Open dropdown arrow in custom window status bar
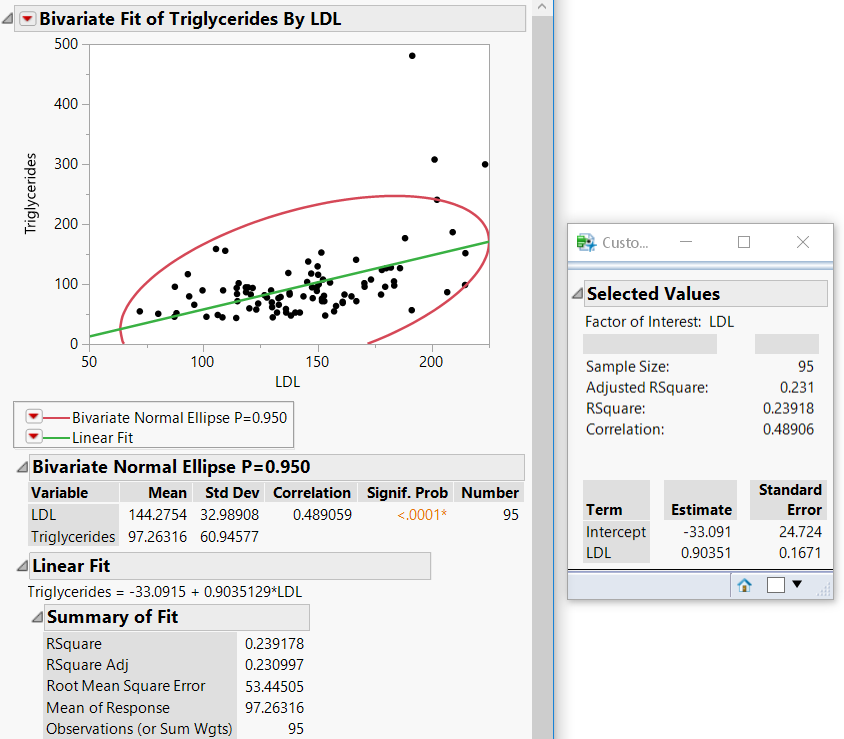844x739 pixels. click(x=797, y=585)
